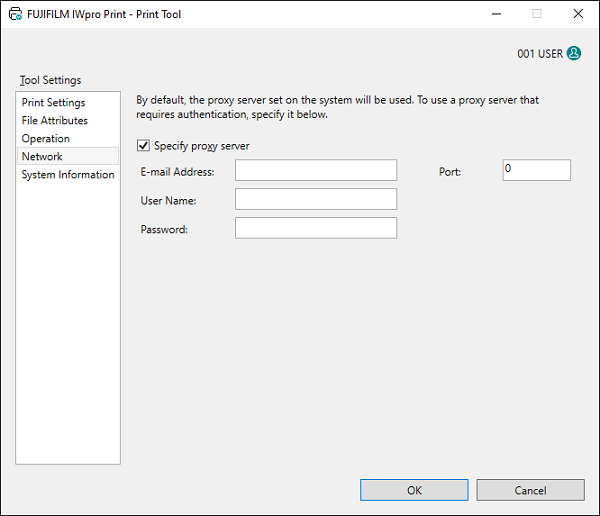Click the maximize window button
Screen dimensions: 600x516
(x=536, y=15)
